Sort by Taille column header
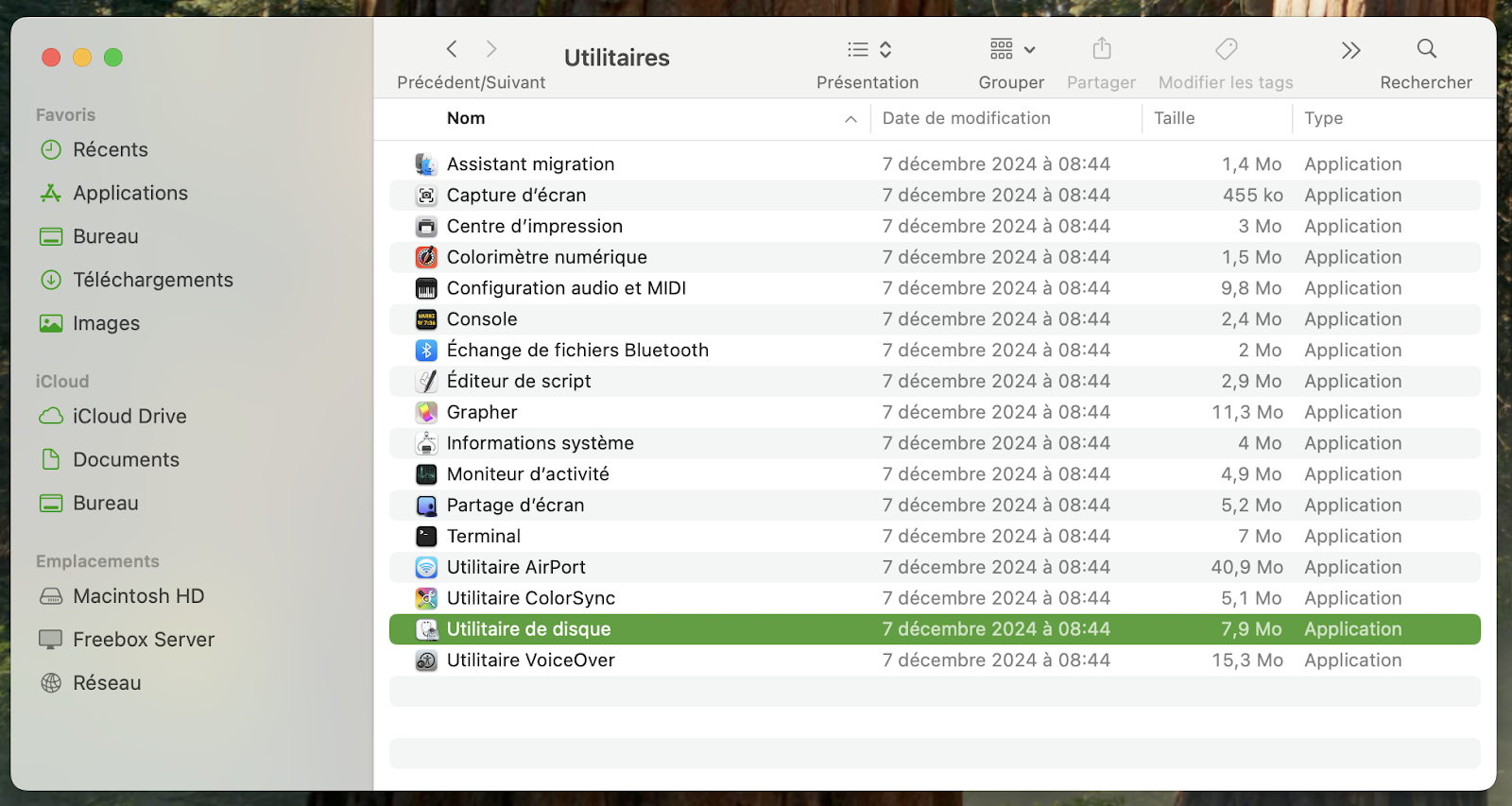 pyautogui.click(x=1174, y=118)
